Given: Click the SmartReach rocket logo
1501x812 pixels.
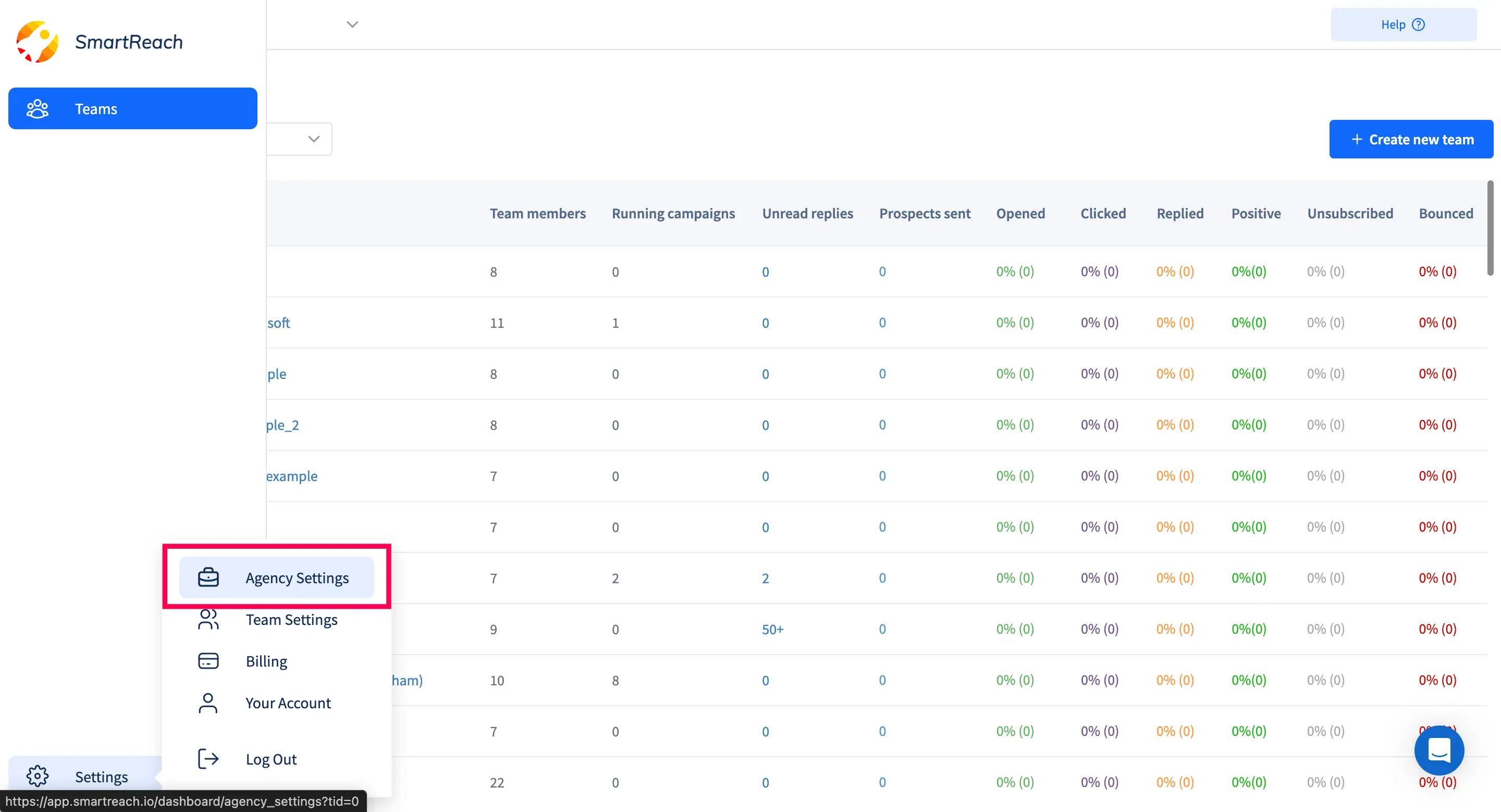Looking at the screenshot, I should pos(38,42).
